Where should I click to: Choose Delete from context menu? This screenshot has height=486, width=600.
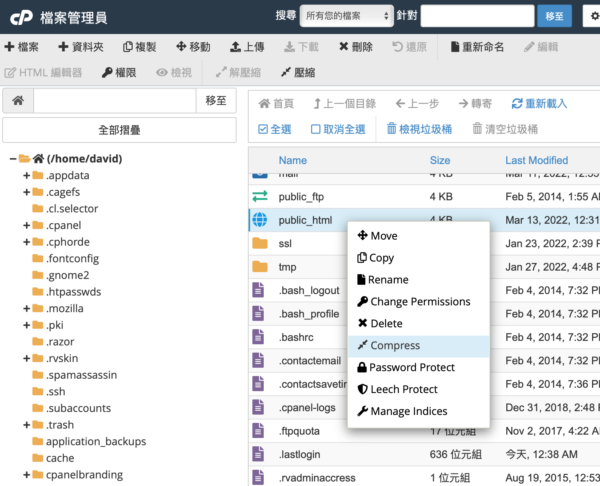[x=419, y=323]
